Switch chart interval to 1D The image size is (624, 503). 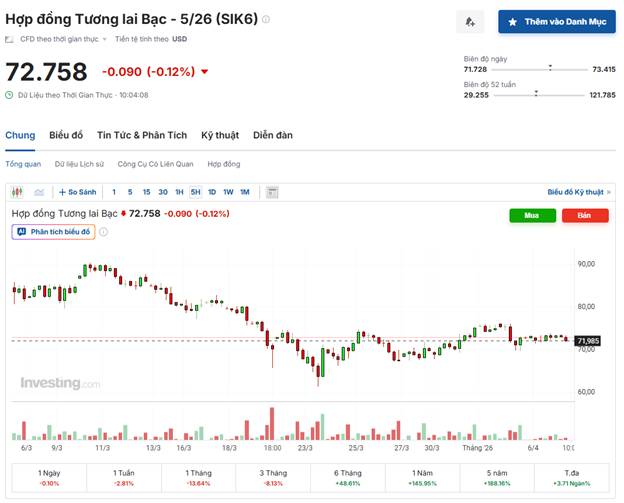coord(211,191)
